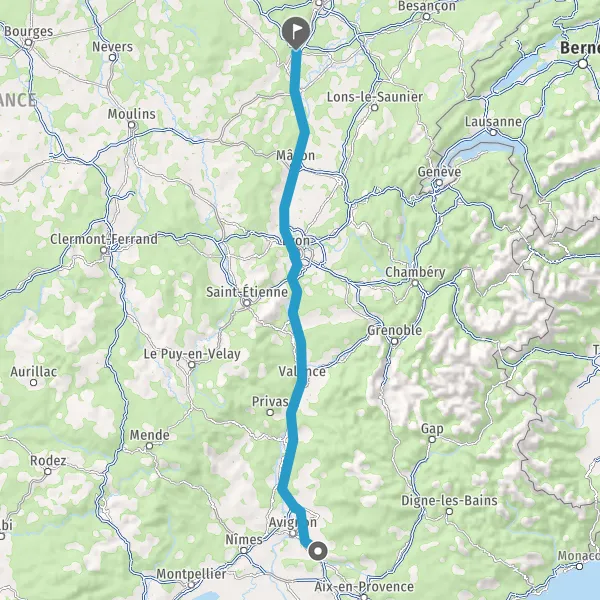
Task: Select the Le Puy-en-Velay label
Action: click(x=192, y=354)
